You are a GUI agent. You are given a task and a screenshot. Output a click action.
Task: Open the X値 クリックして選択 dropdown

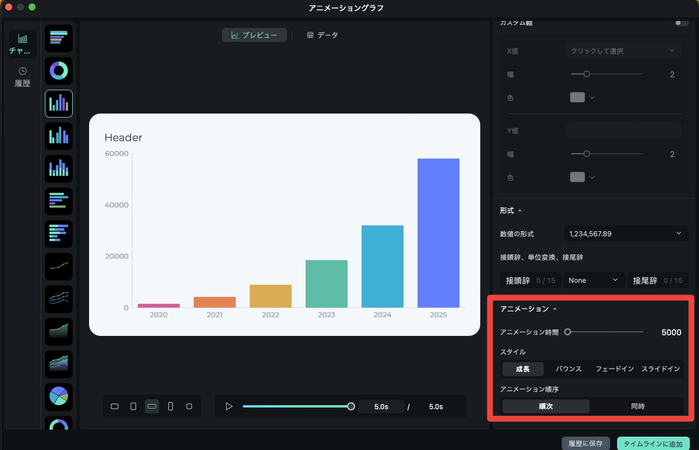(x=623, y=51)
